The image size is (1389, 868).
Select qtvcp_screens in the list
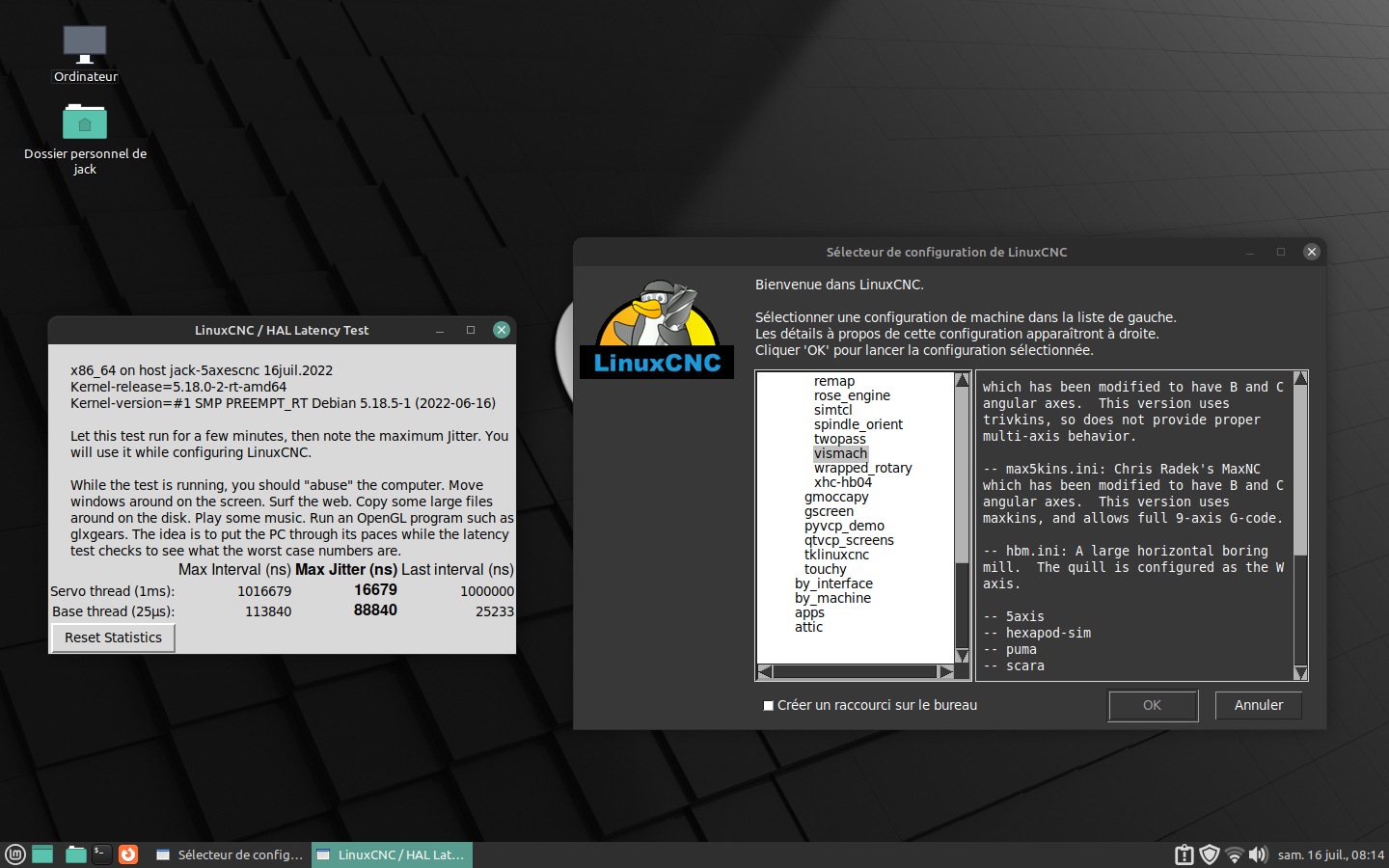coord(849,540)
